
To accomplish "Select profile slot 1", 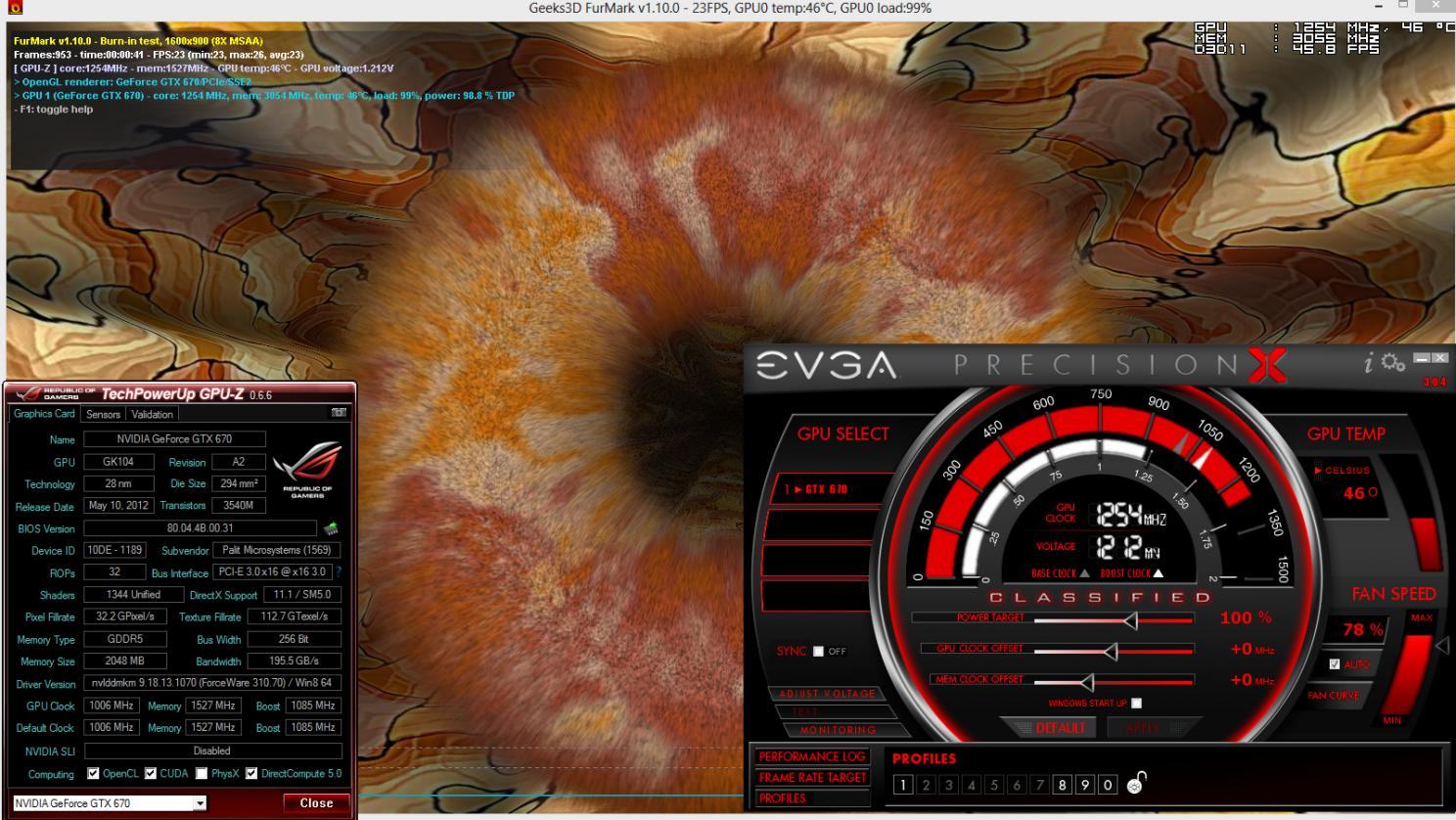I will pyautogui.click(x=903, y=785).
